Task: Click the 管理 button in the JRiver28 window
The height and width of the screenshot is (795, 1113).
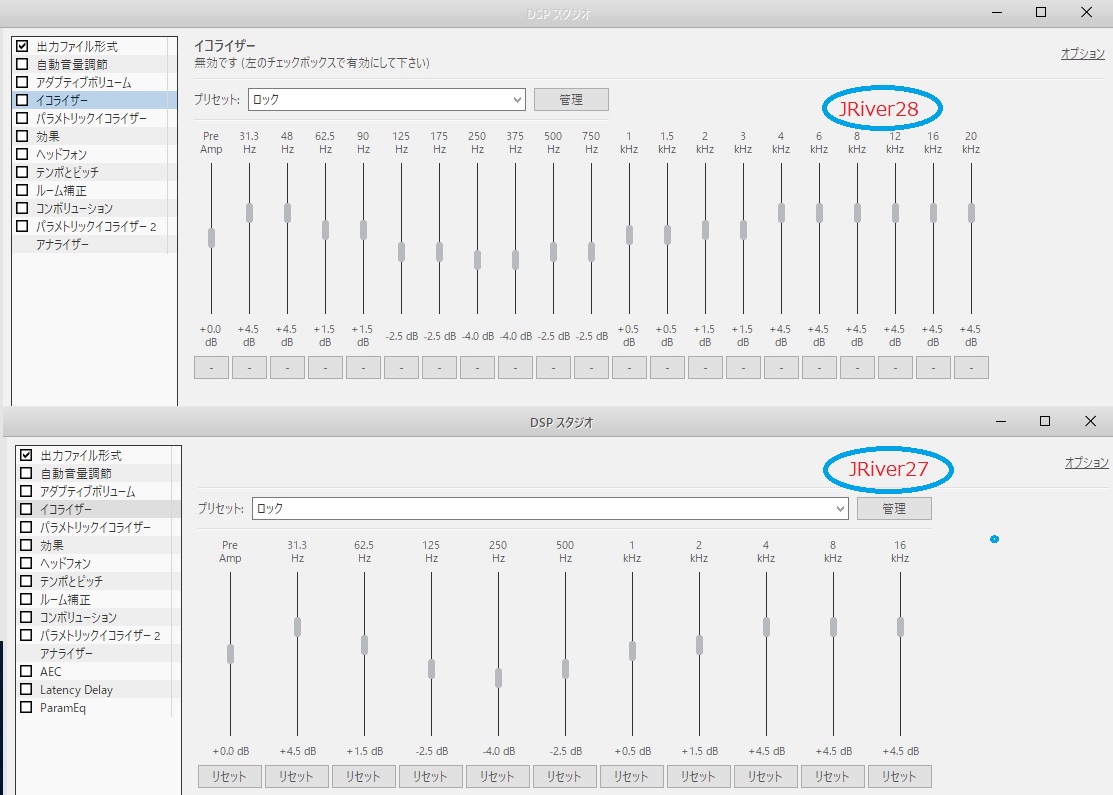Action: (x=570, y=100)
